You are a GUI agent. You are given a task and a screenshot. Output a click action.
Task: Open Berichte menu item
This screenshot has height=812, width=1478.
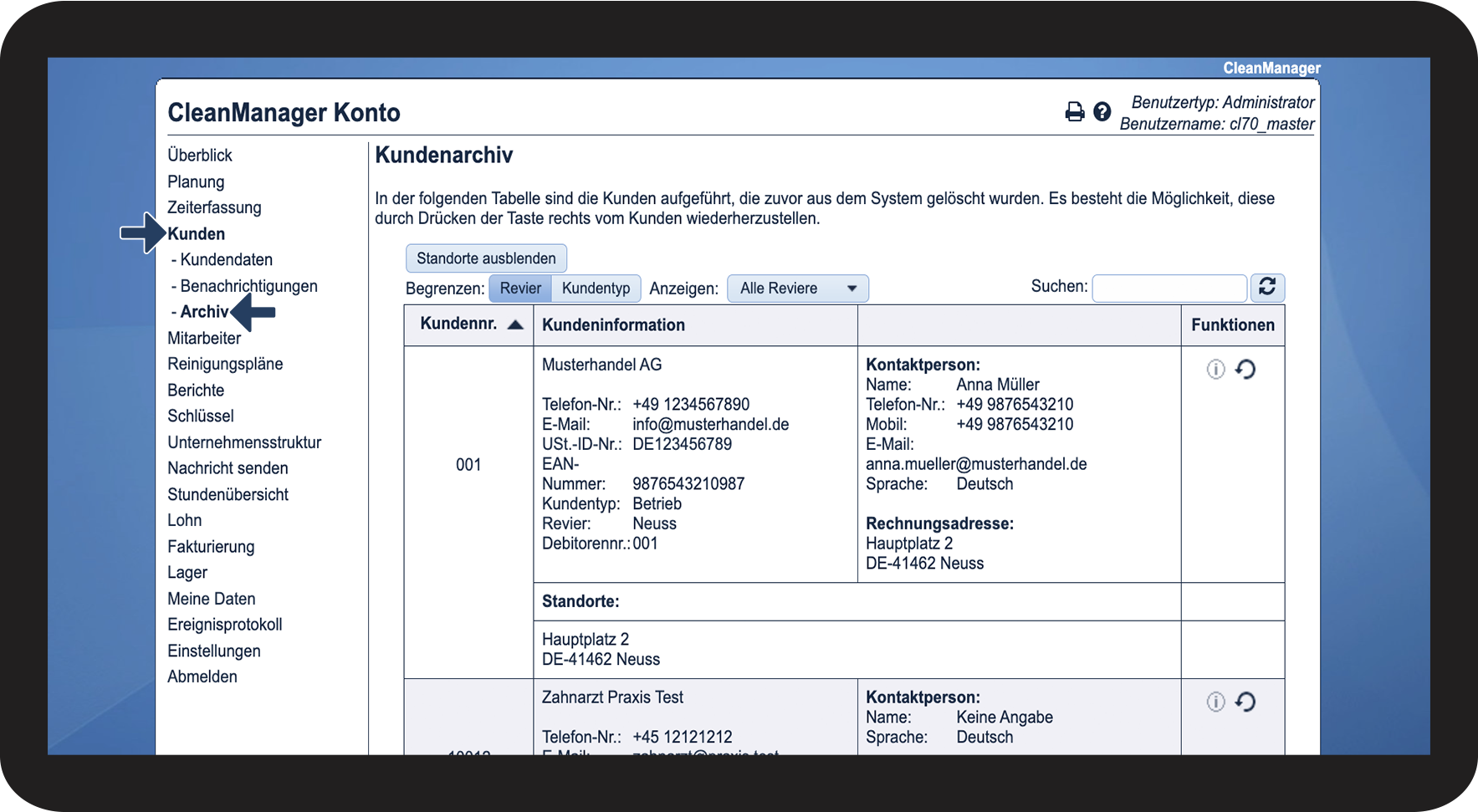point(196,390)
